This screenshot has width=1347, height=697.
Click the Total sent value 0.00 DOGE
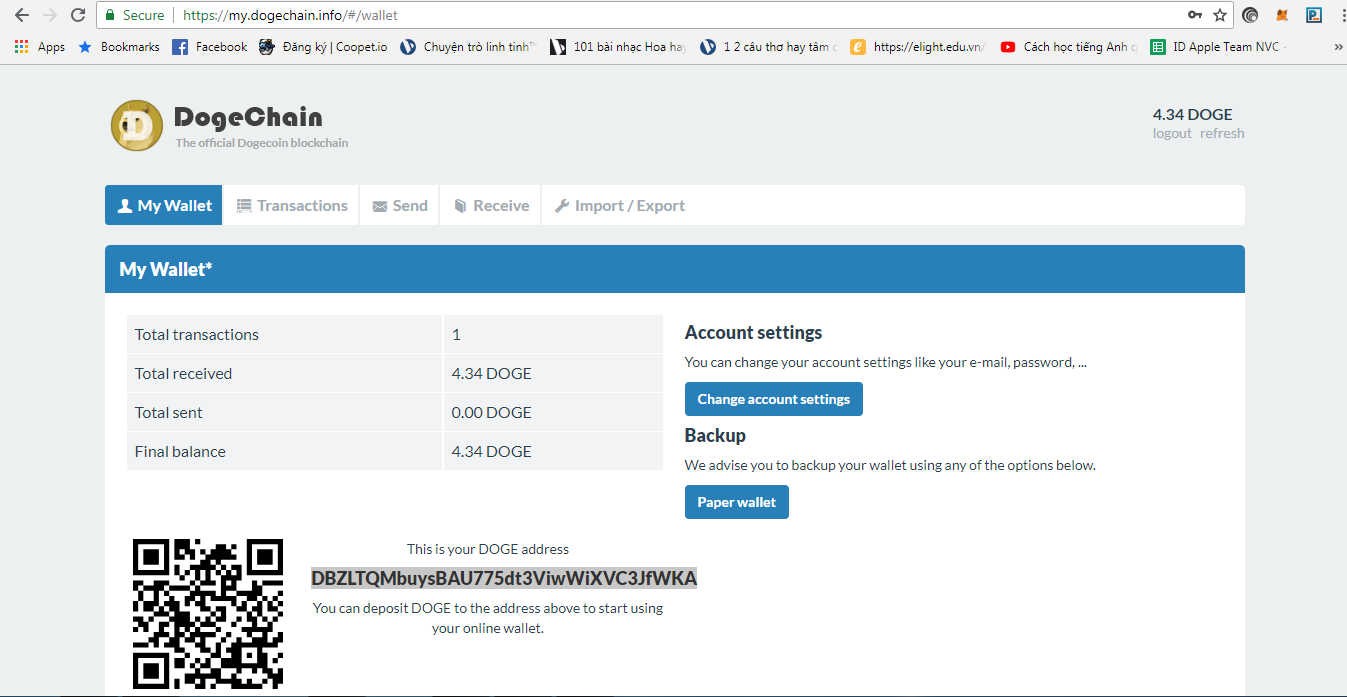tap(491, 413)
